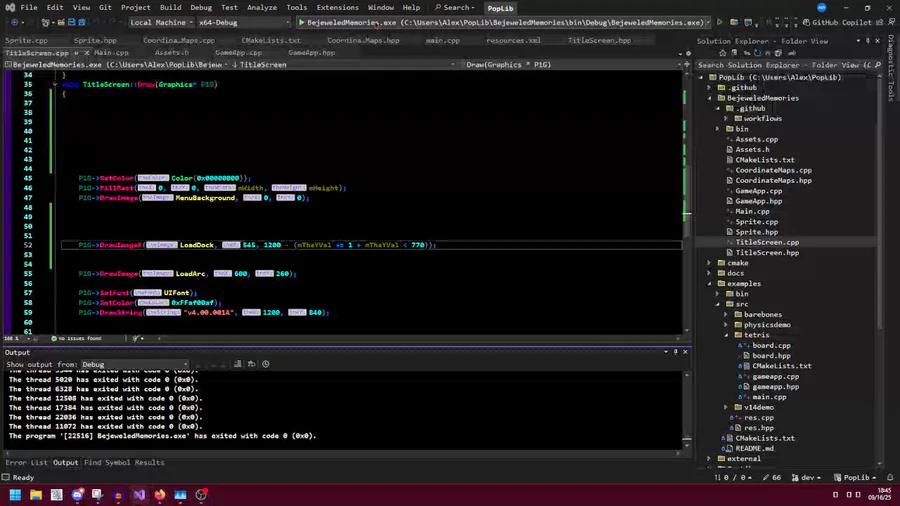Expand the cmake folder in Solution Explorer

point(709,263)
